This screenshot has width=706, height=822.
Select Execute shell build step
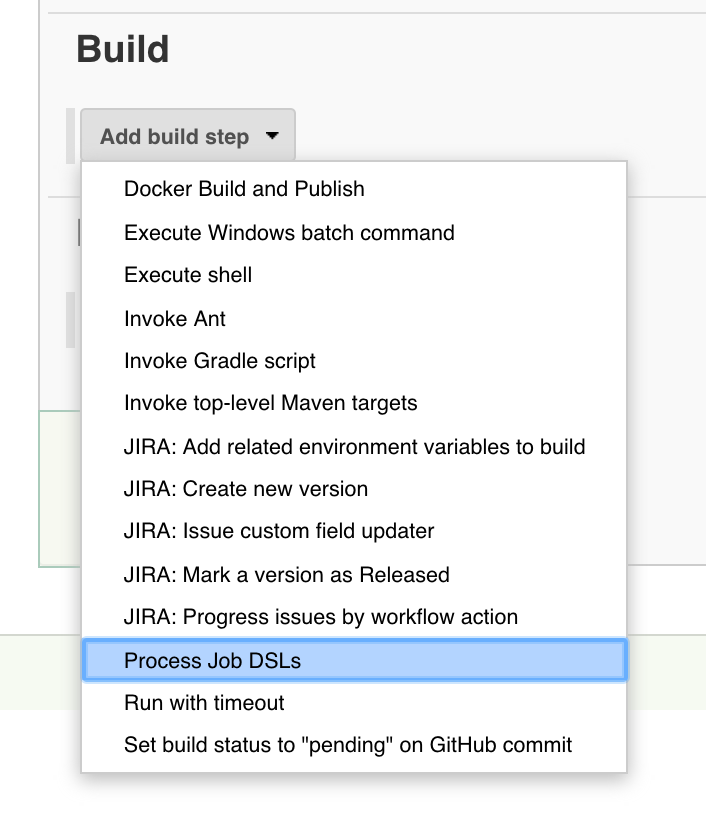(x=187, y=275)
